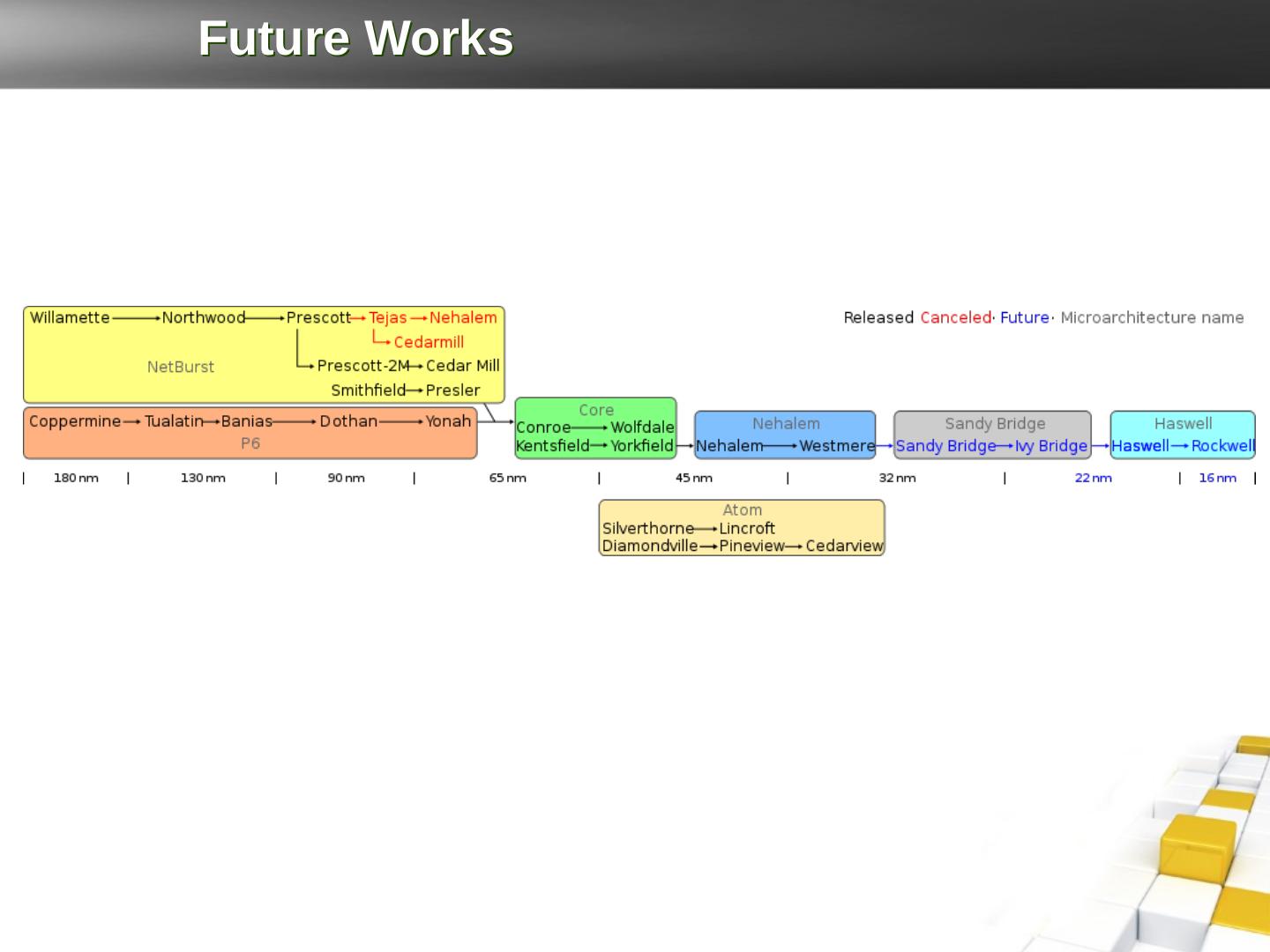The width and height of the screenshot is (1270, 952).
Task: Select the Prescott-2M label
Action: (x=363, y=366)
